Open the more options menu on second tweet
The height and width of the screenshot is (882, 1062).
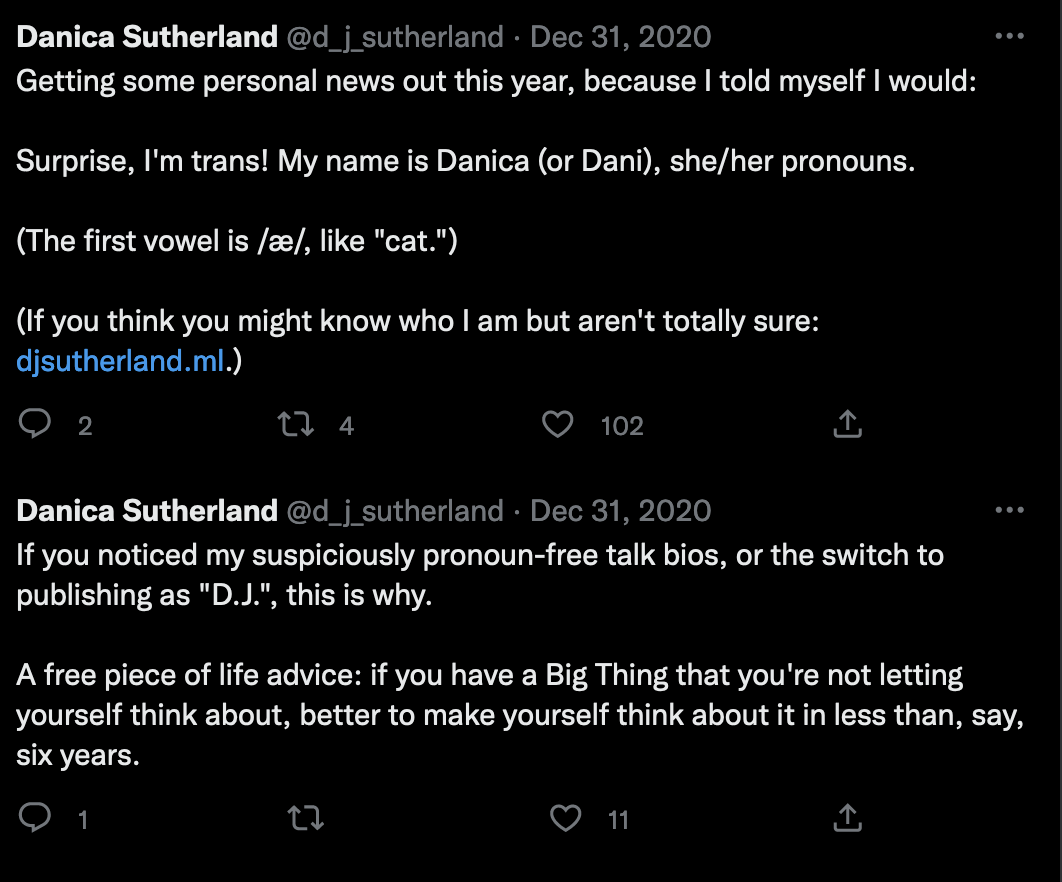coord(1010,511)
